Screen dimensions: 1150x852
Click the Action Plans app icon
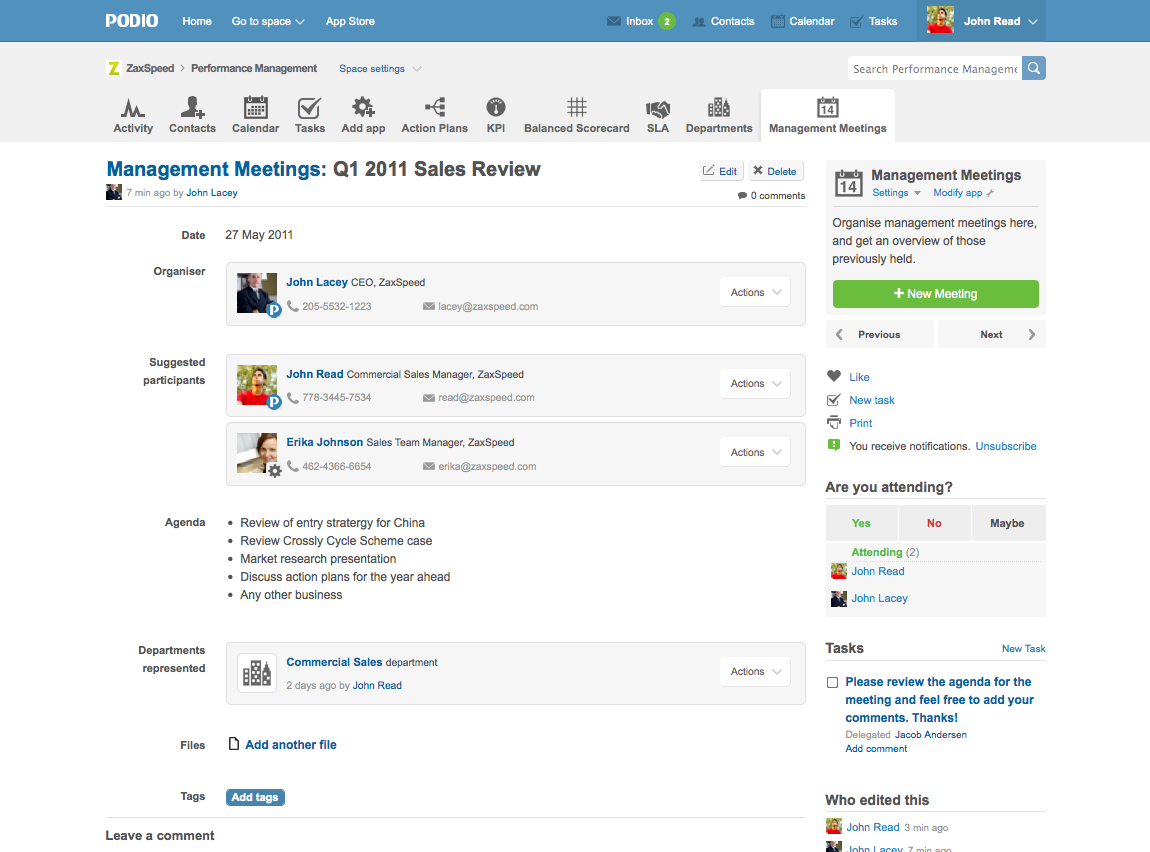click(434, 108)
